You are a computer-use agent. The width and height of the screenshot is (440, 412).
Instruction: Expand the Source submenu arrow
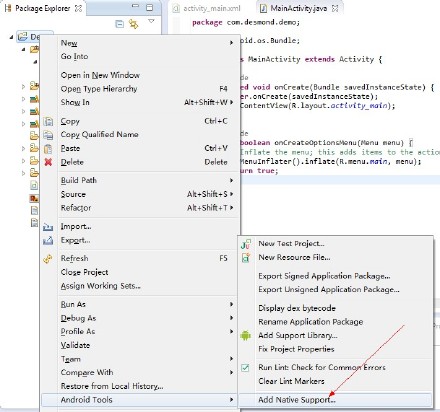point(231,194)
